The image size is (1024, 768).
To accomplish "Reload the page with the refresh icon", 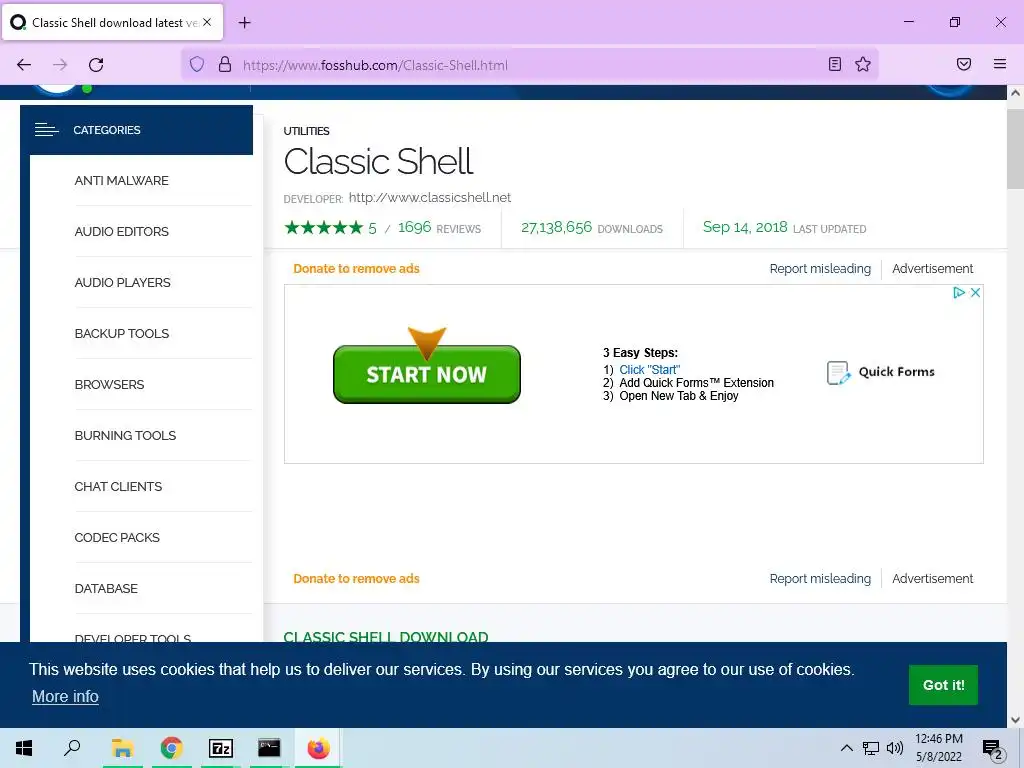I will click(x=96, y=65).
